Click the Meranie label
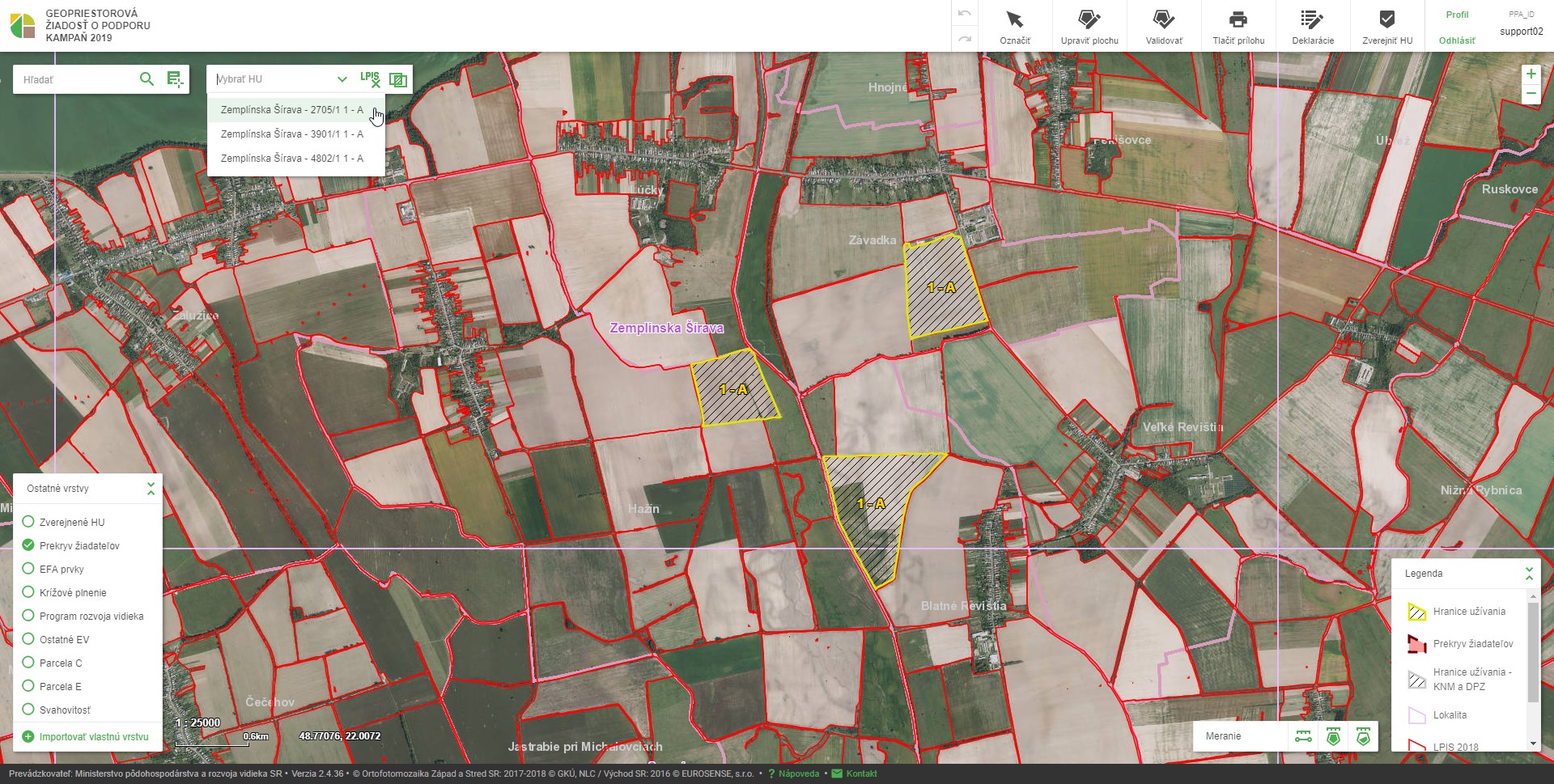 tap(1223, 736)
